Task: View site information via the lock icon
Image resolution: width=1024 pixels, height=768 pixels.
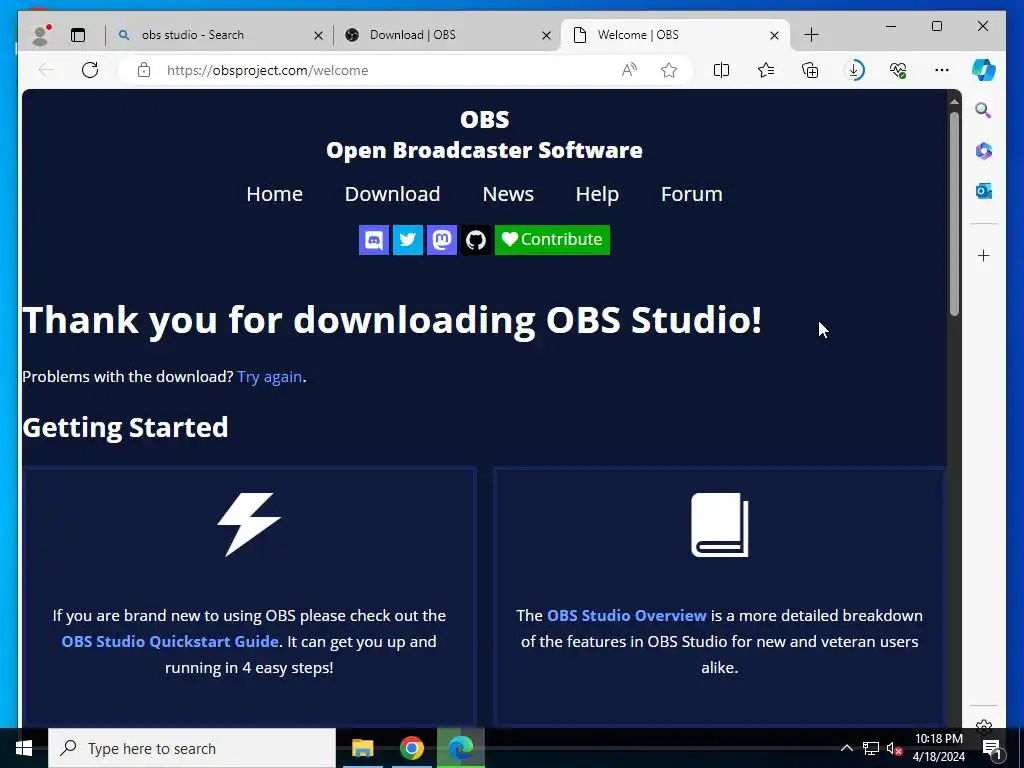Action: point(144,70)
